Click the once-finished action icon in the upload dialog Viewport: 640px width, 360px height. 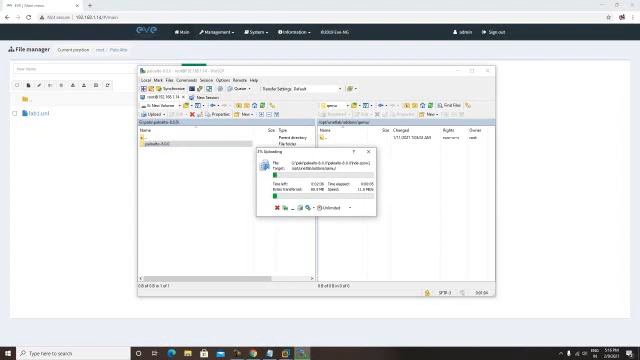click(308, 208)
